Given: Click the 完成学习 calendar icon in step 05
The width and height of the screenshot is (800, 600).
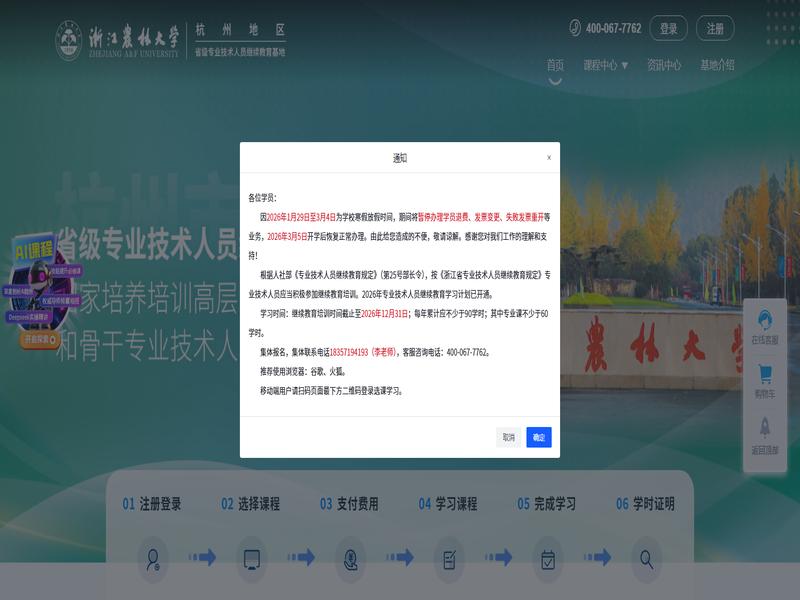Looking at the screenshot, I should pyautogui.click(x=547, y=558).
